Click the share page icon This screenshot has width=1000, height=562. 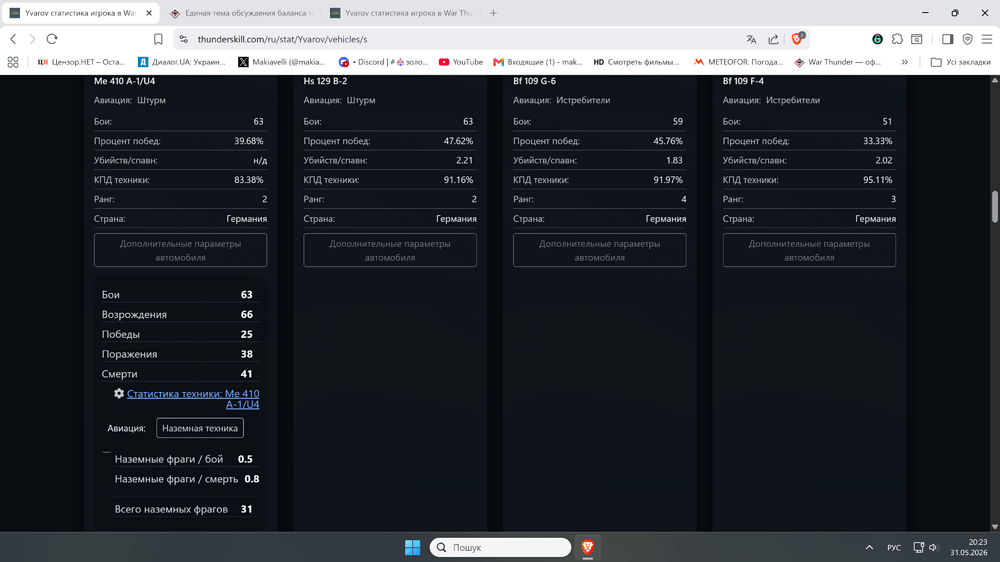(773, 39)
